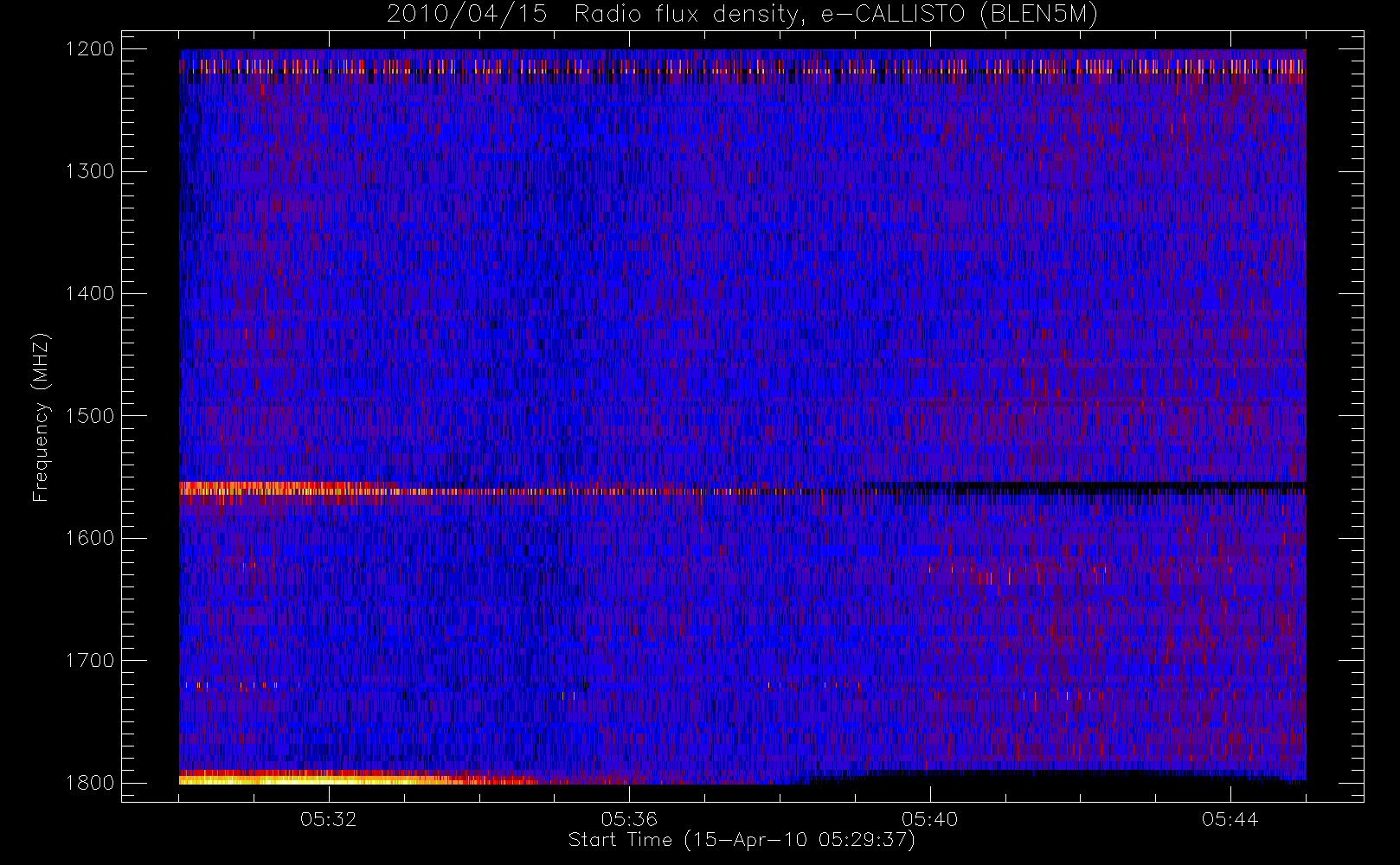The height and width of the screenshot is (865, 1400).
Task: Click the 05:40 time tick label
Action: (930, 819)
